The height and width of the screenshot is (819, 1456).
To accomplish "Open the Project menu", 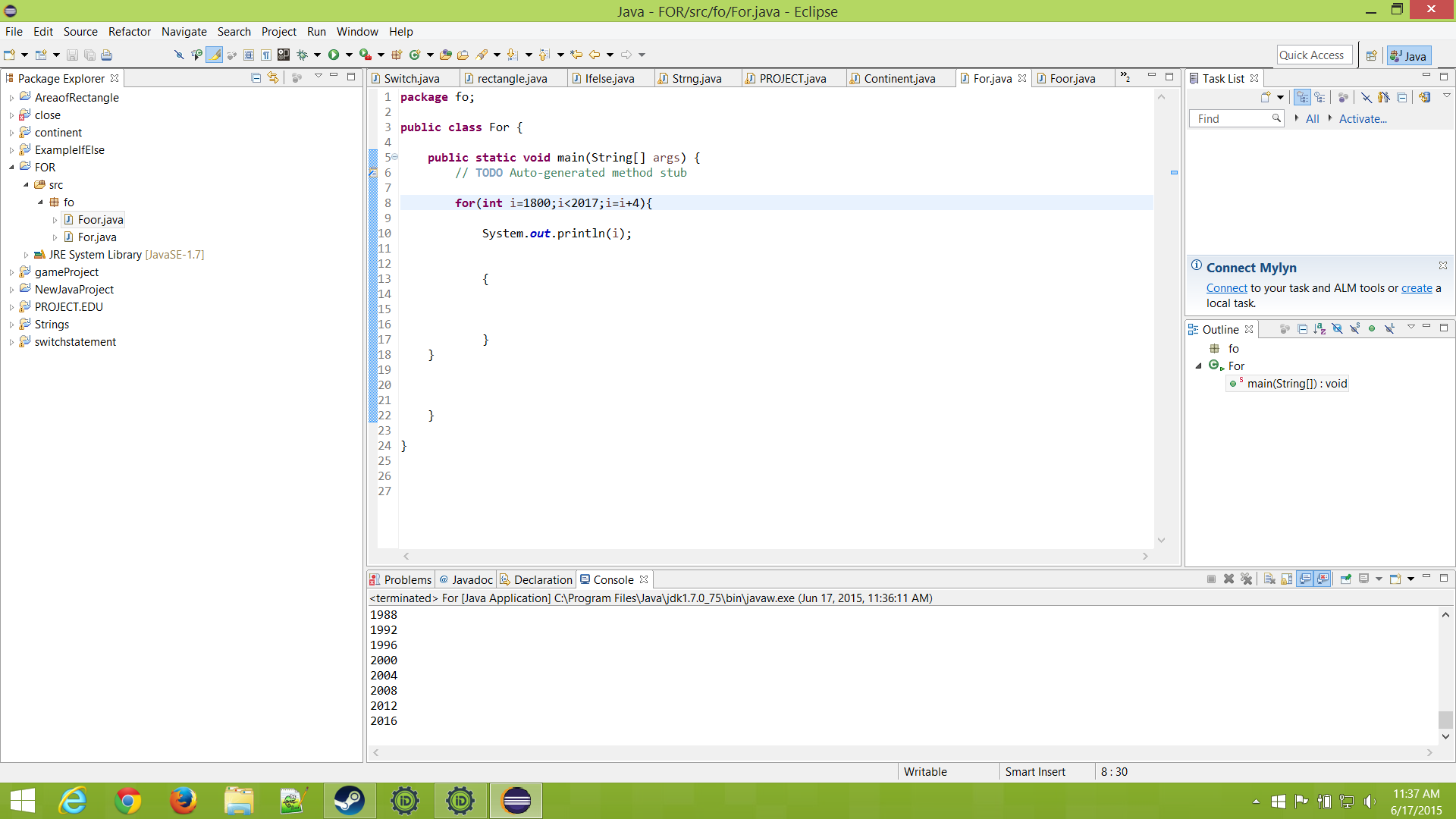I will click(278, 31).
